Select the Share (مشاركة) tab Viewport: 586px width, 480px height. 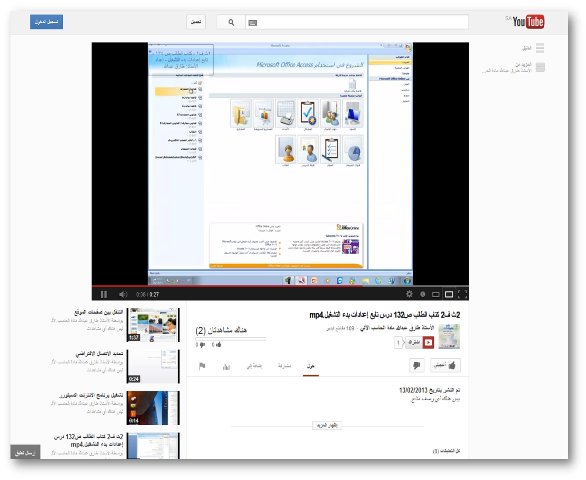(x=284, y=366)
